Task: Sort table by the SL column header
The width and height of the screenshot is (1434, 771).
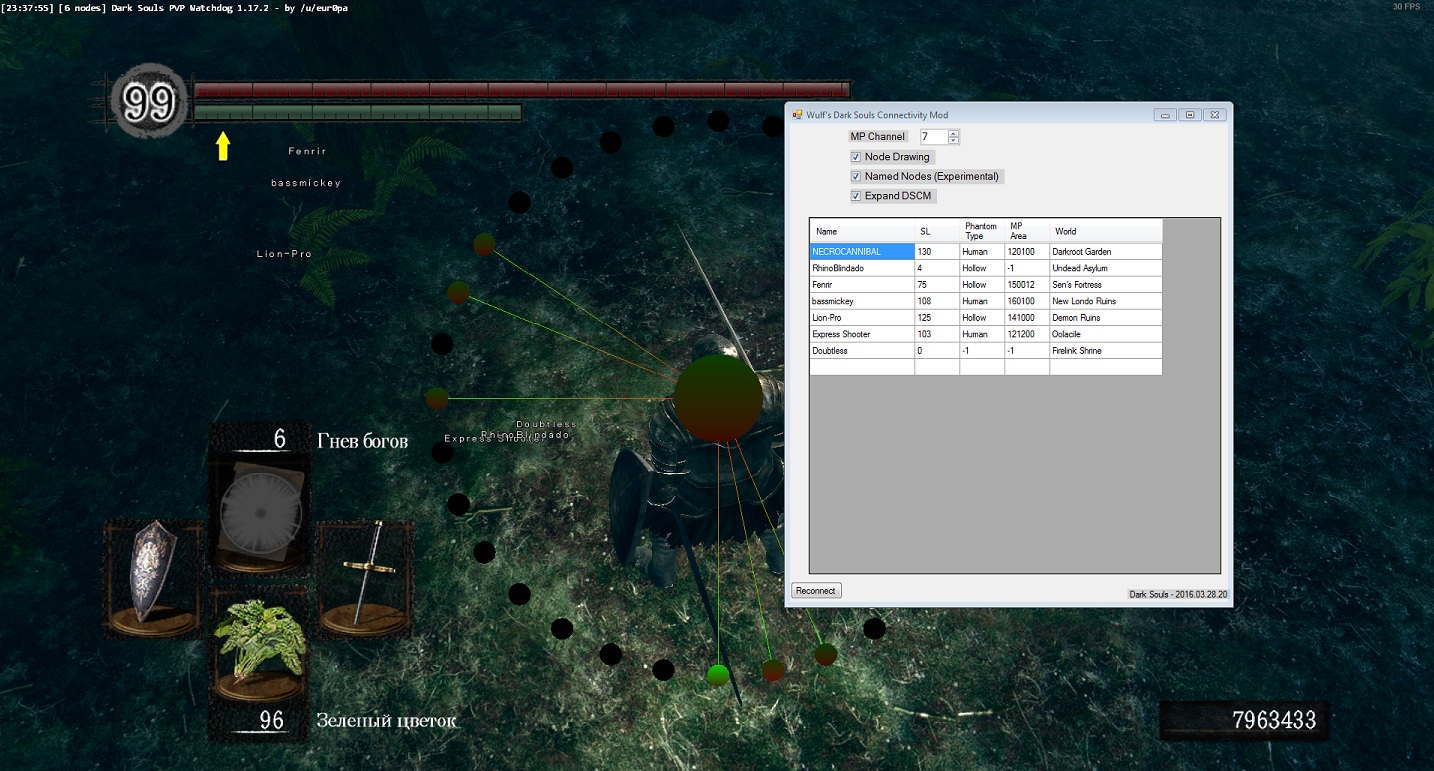Action: pos(937,231)
